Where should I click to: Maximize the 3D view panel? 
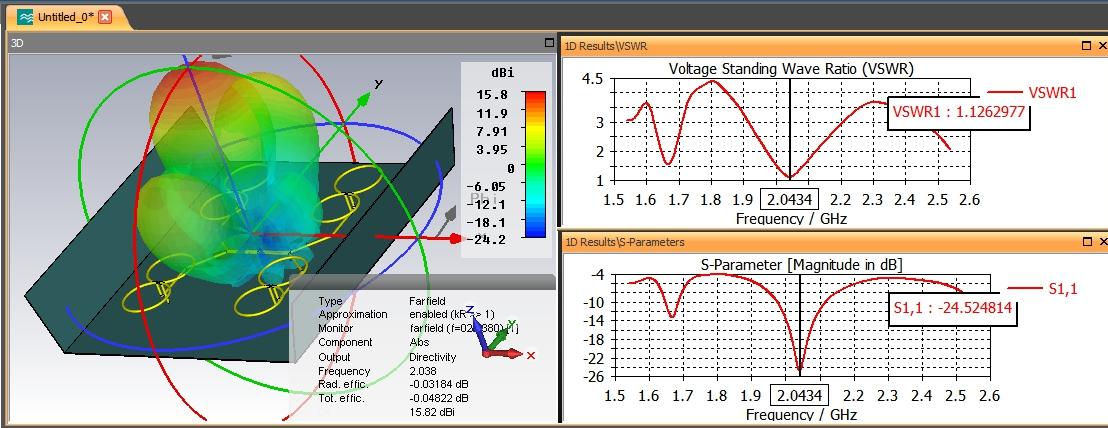[548, 43]
